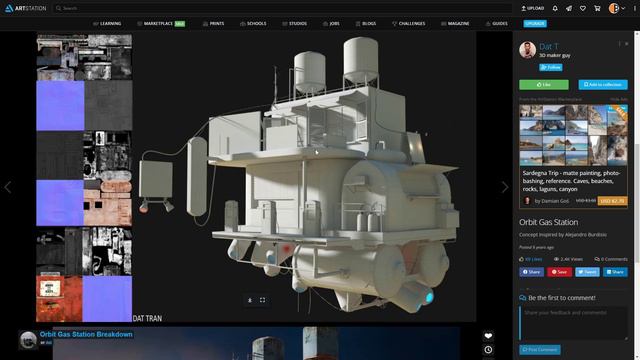Open the seller name by Damian Gos
The image size is (640, 360).
coord(551,201)
